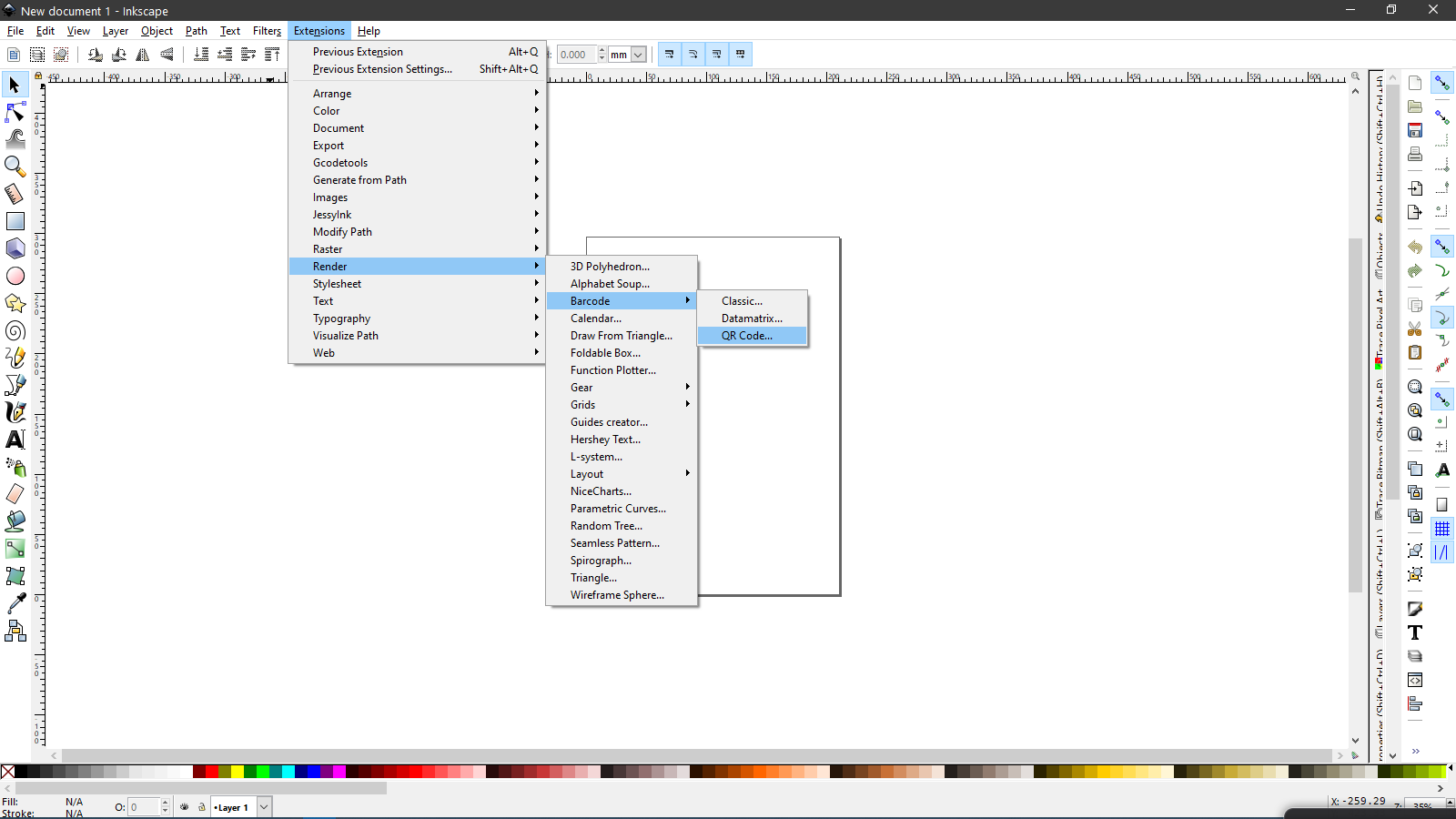1456x819 pixels.
Task: Expand the Typography submenu
Action: pos(417,318)
